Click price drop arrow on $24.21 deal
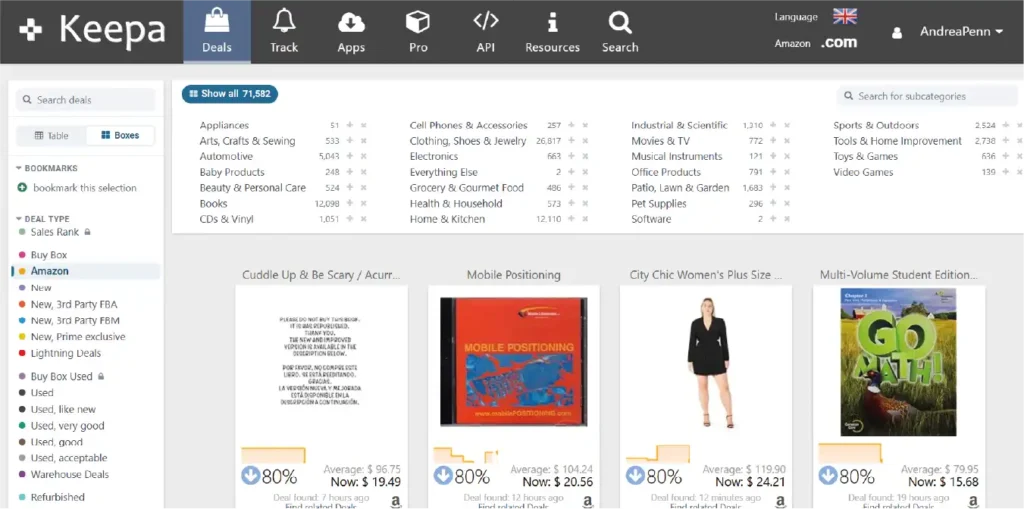The width and height of the screenshot is (1024, 509). pyautogui.click(x=635, y=476)
